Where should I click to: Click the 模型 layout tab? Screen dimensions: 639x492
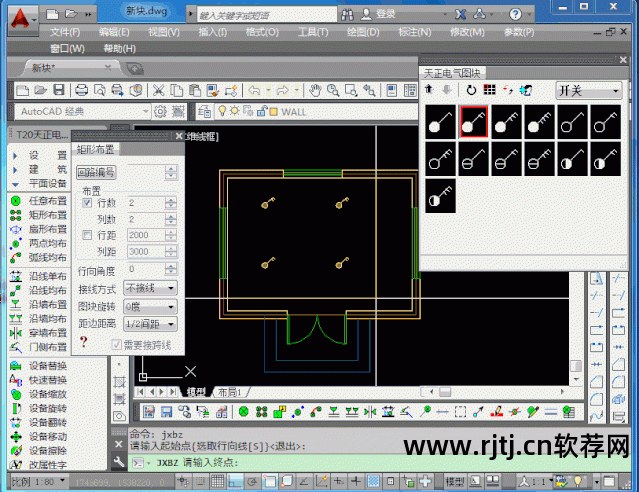point(196,392)
